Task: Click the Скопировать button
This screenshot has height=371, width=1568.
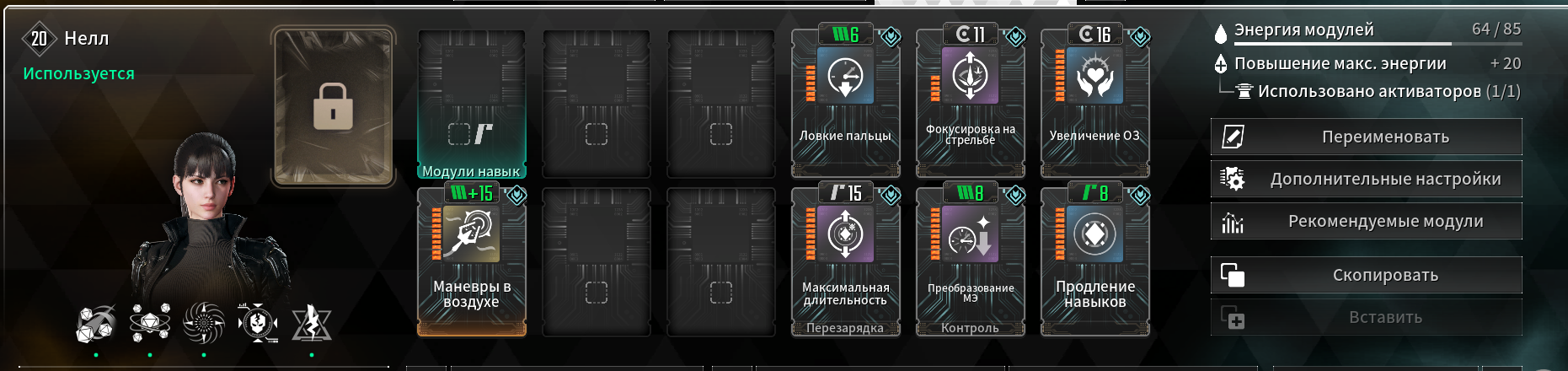Action: pos(1367,275)
